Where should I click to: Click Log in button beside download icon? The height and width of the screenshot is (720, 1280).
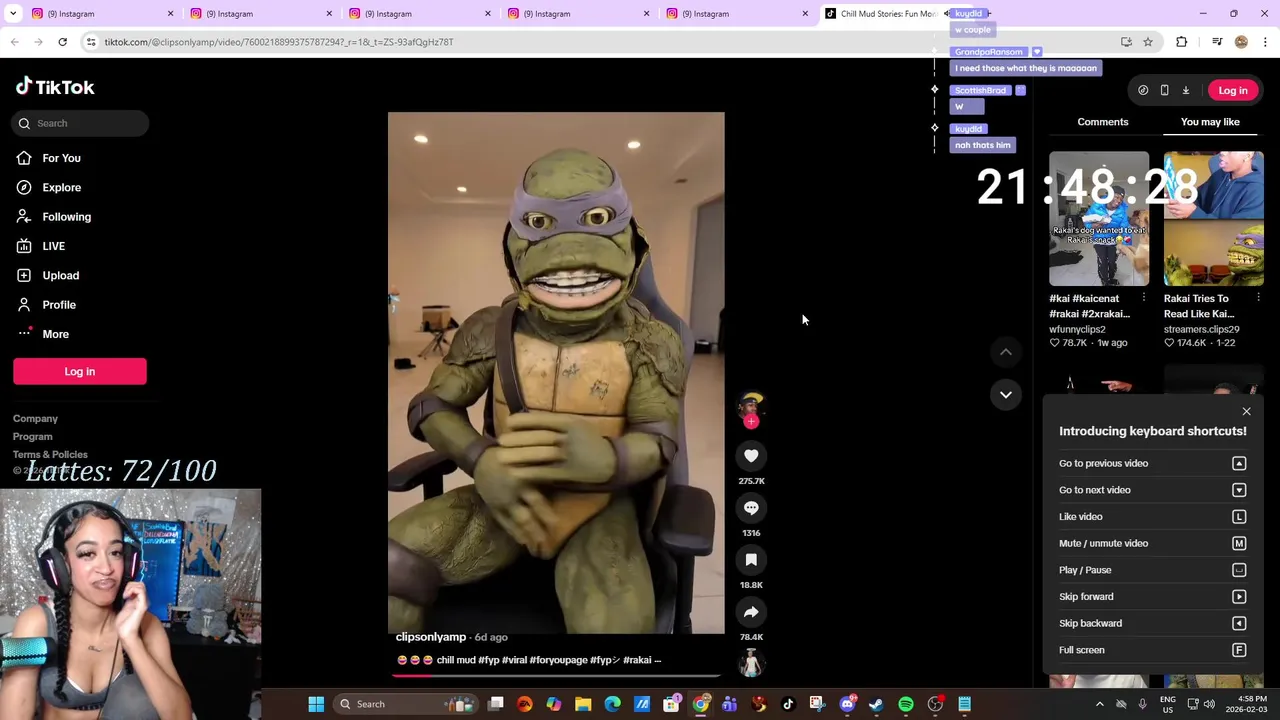(x=1233, y=90)
